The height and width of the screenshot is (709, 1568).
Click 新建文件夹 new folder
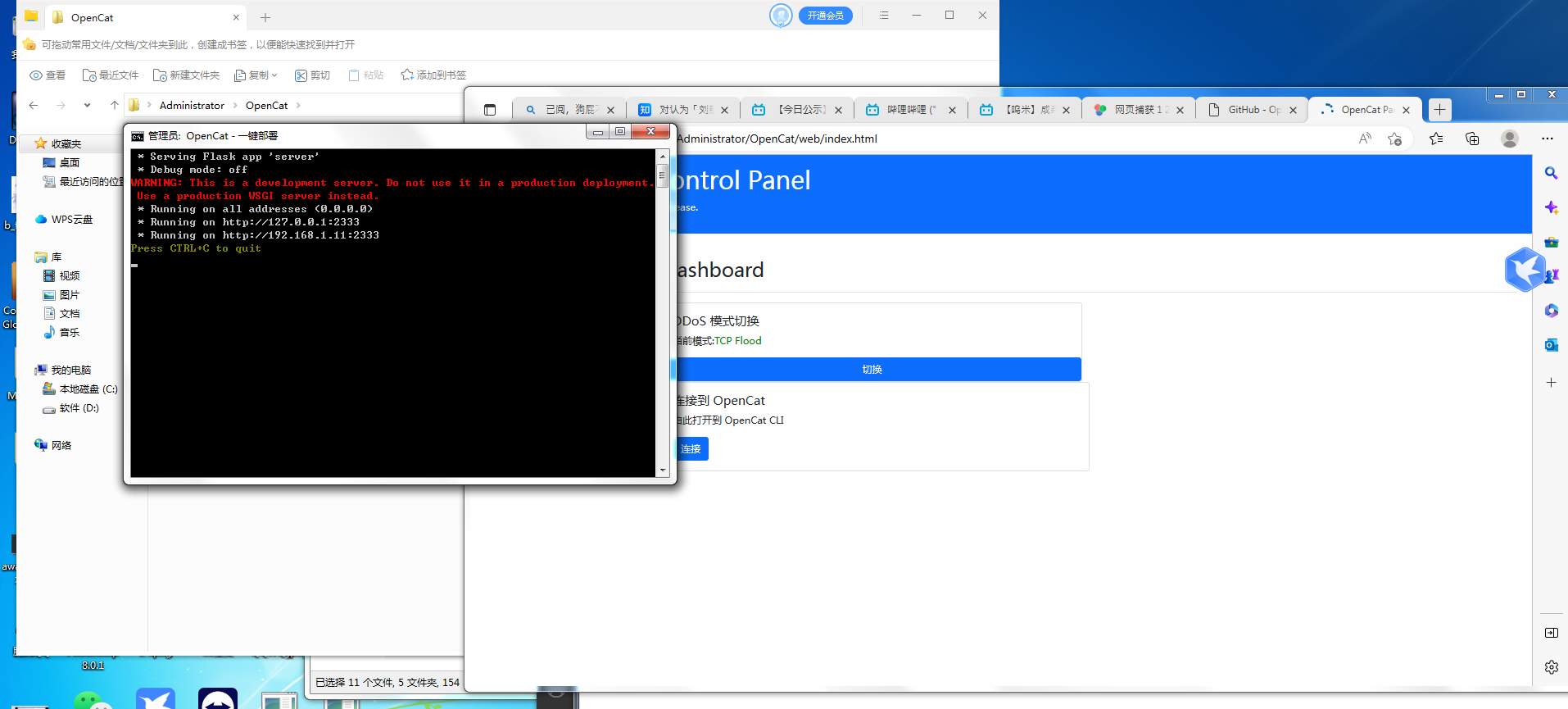tap(186, 75)
